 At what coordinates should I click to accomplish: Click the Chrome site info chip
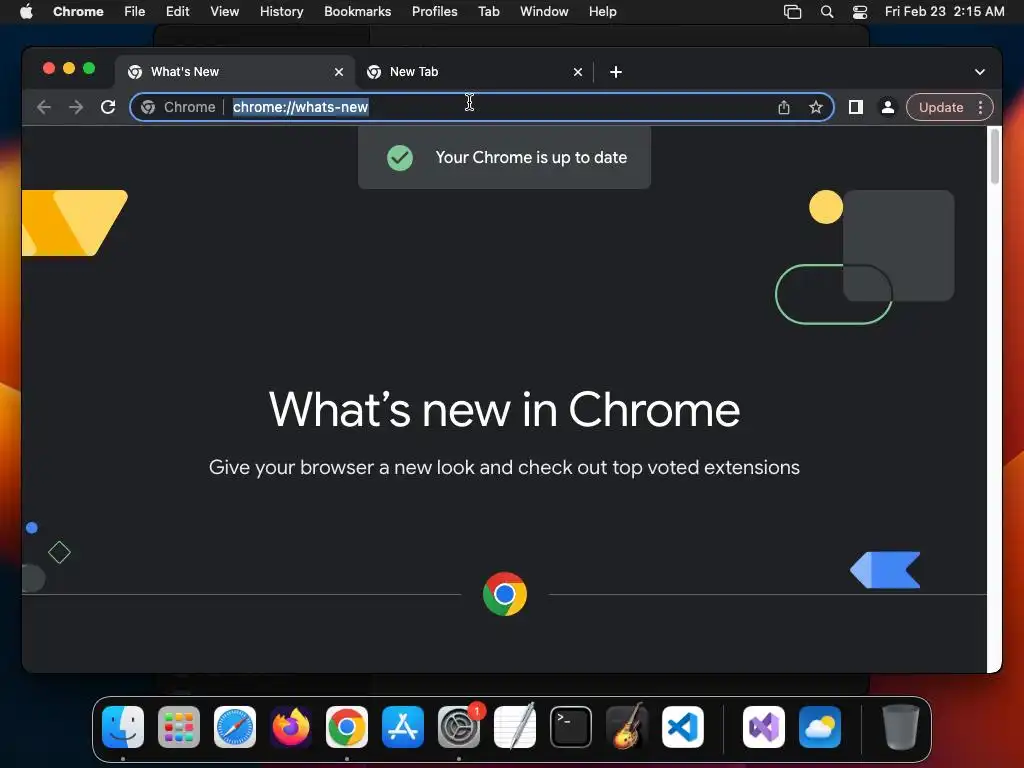(178, 107)
